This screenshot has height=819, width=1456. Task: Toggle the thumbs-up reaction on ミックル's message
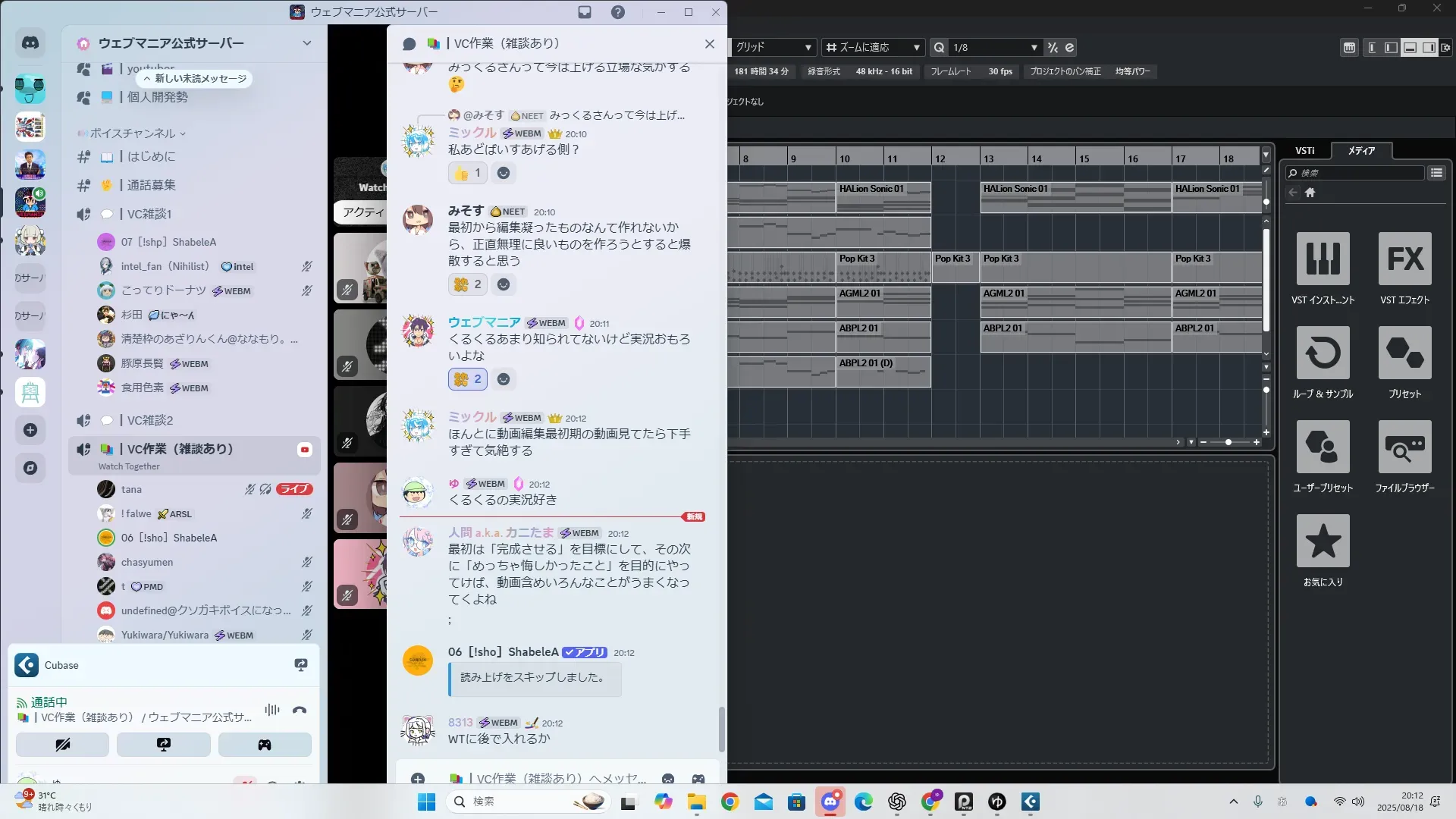click(x=467, y=173)
